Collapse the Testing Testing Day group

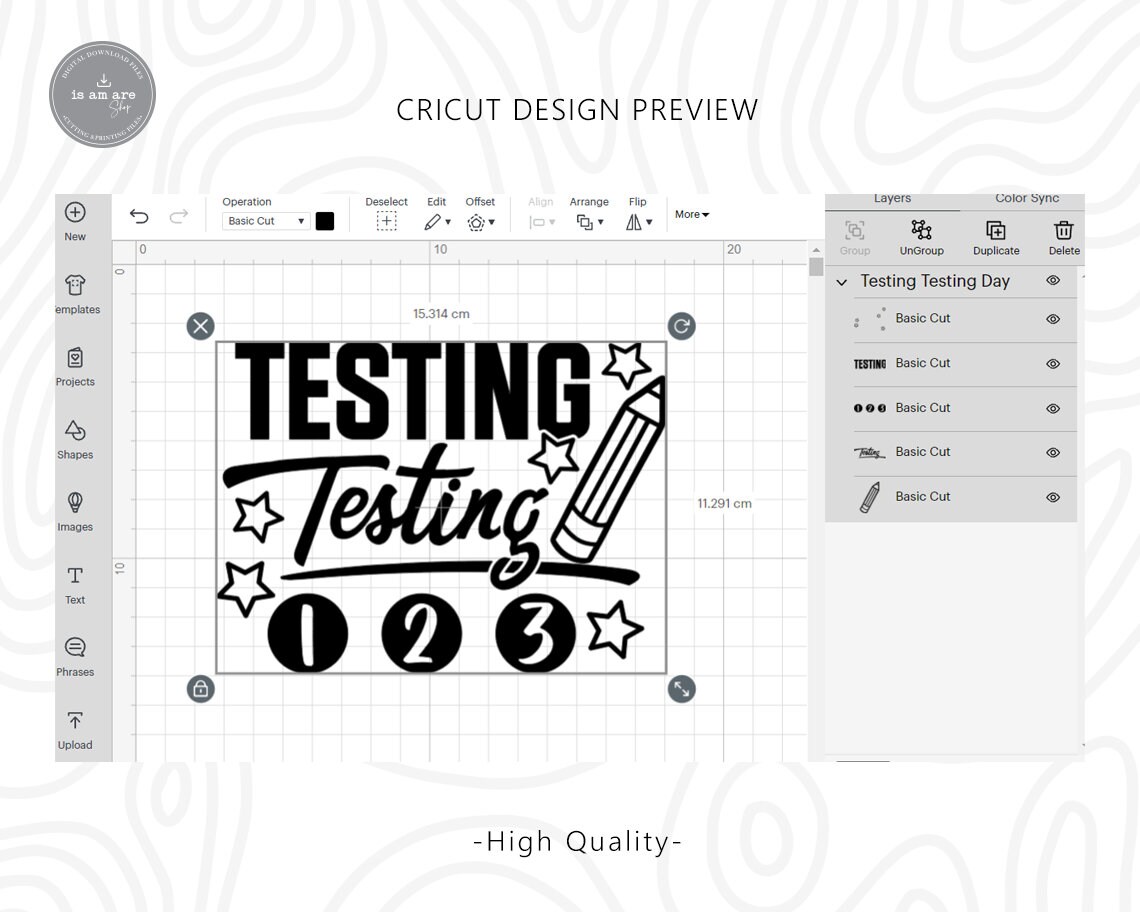842,282
